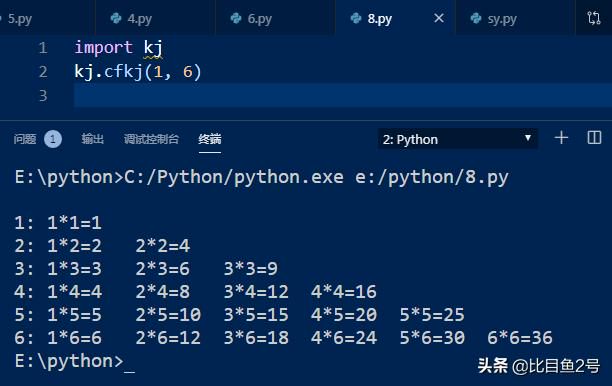
Task: Place cursor on empty line 3
Action: (343, 95)
